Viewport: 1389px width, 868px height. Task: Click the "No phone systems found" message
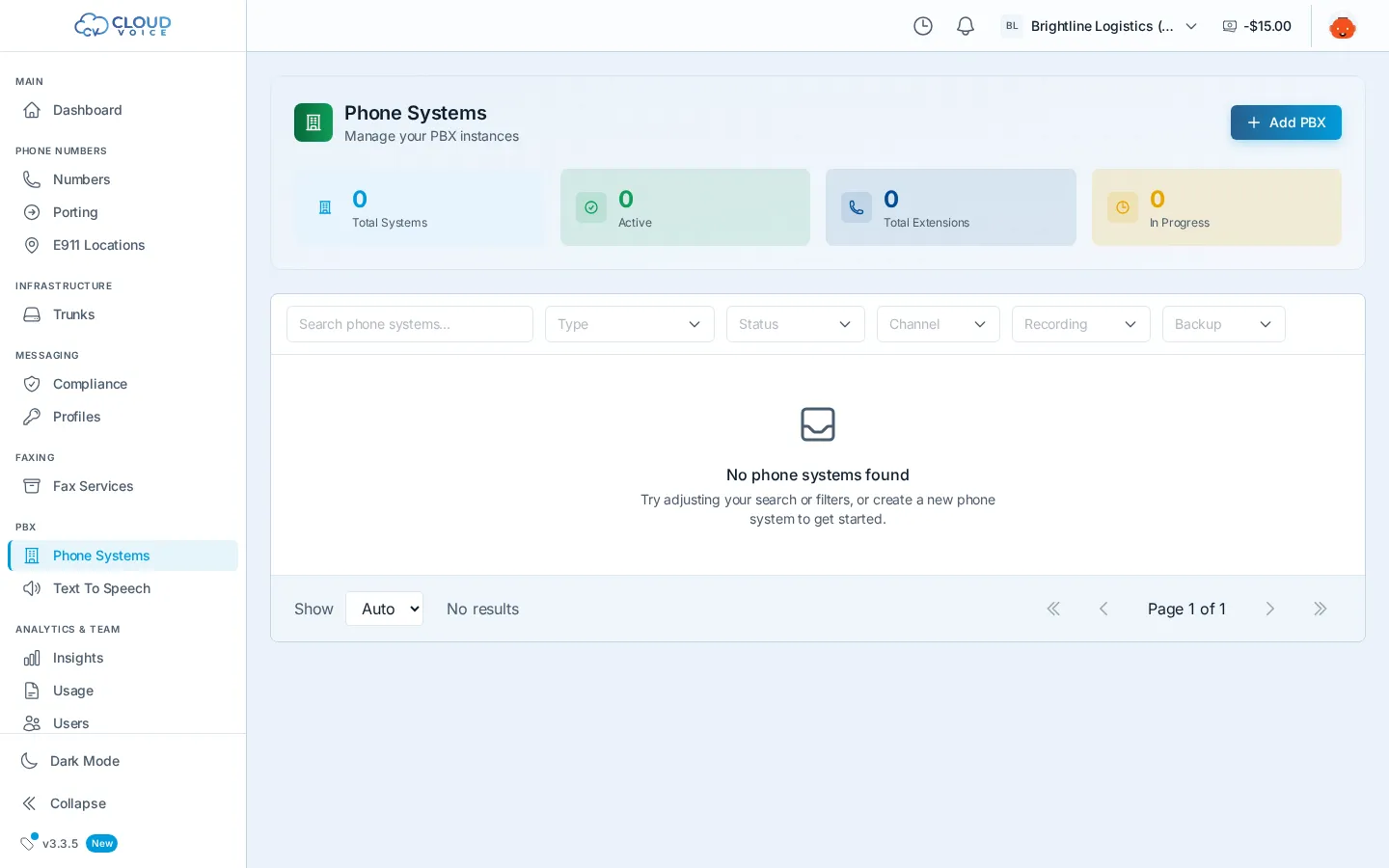tap(818, 475)
